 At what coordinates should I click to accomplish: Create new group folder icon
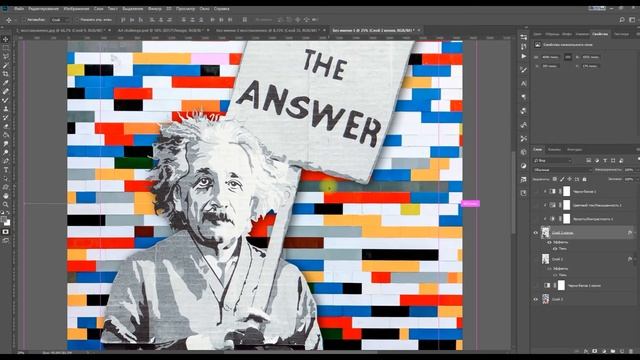pyautogui.click(x=613, y=351)
